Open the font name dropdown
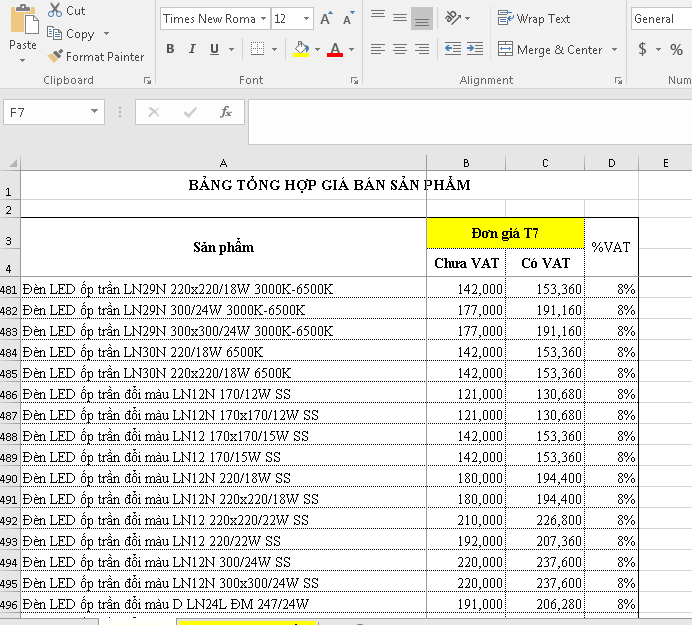692x625 pixels. (263, 19)
